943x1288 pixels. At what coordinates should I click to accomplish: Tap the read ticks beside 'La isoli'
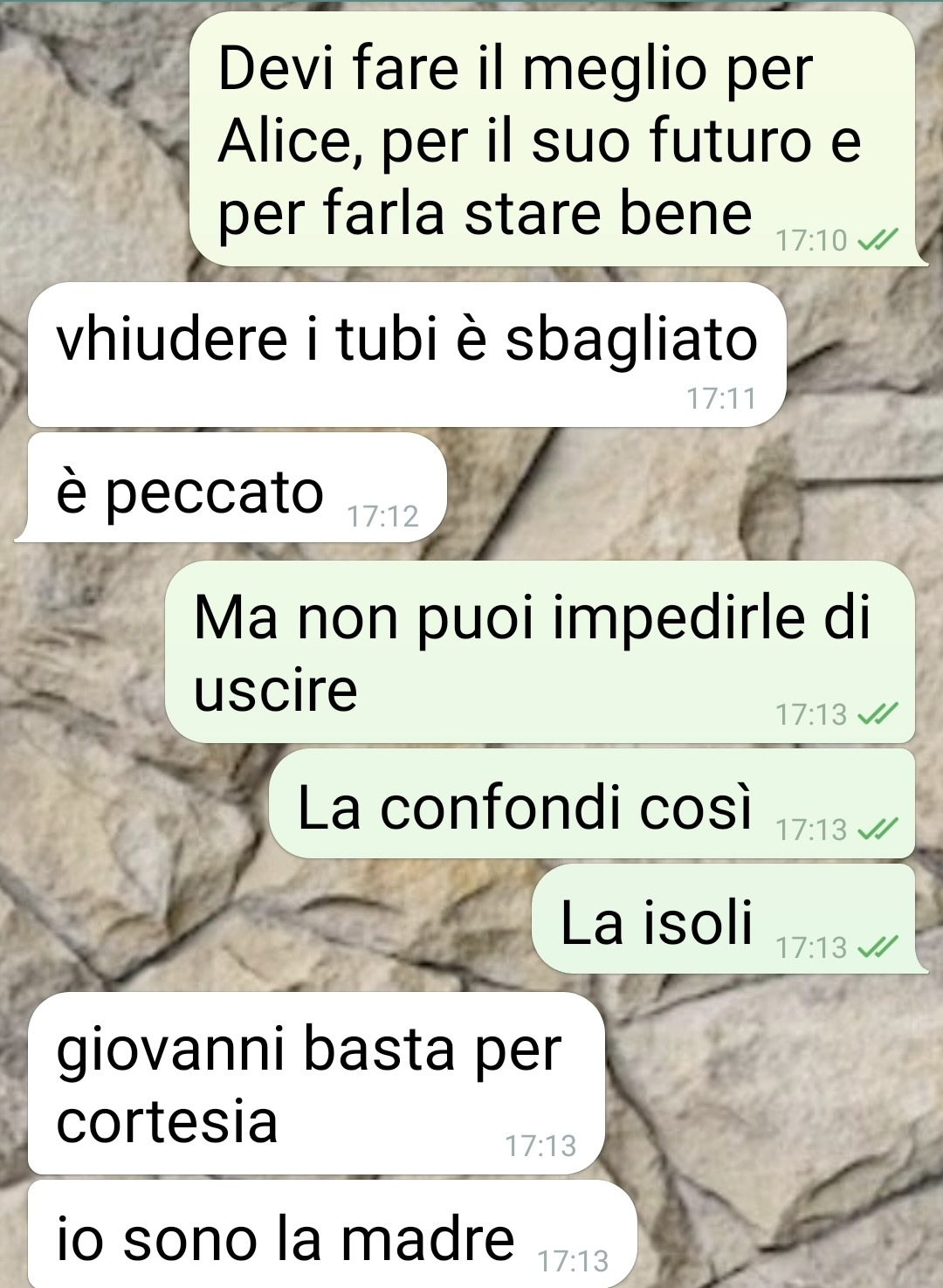[x=877, y=947]
